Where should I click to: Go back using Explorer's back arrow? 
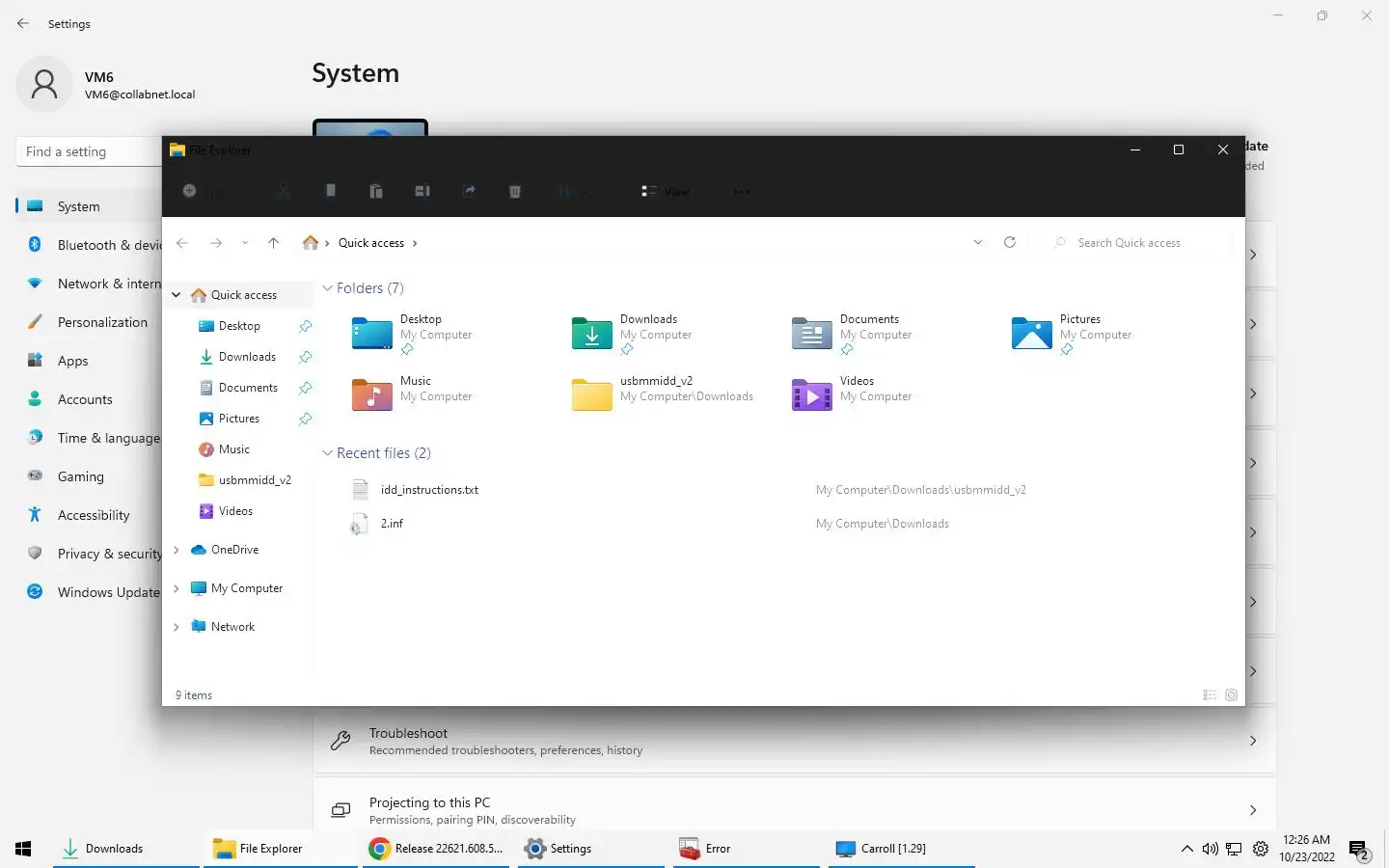tap(182, 243)
